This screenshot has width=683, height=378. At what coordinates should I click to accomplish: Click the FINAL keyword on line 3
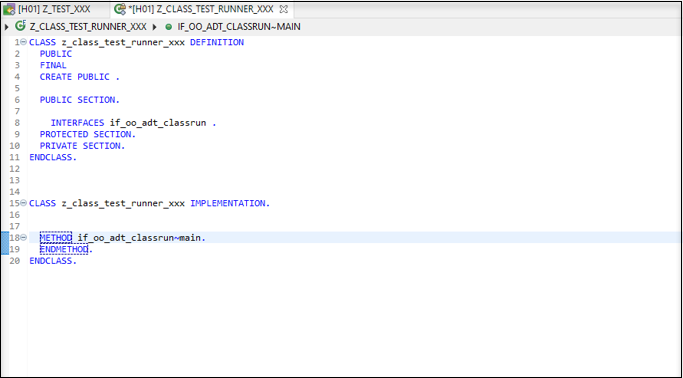[x=53, y=65]
